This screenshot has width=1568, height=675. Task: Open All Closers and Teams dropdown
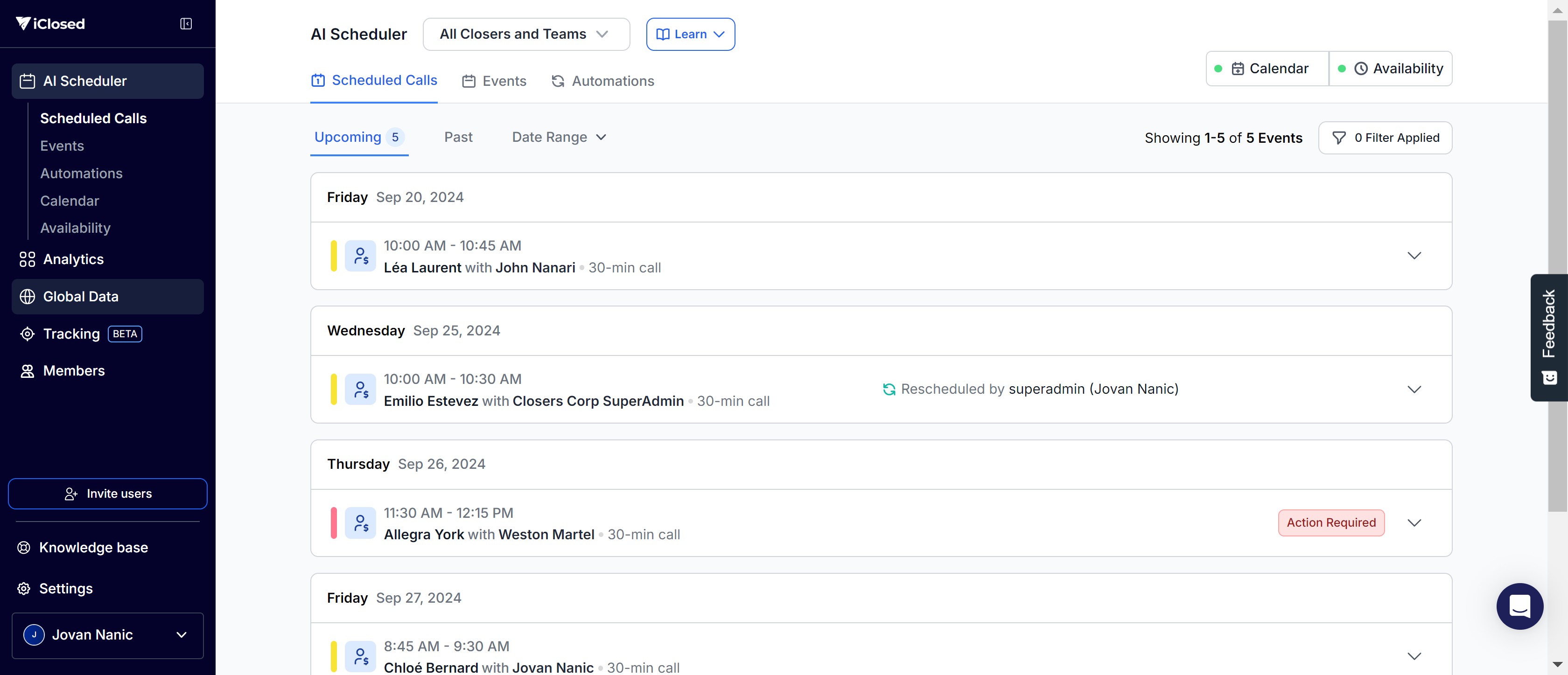coord(526,34)
